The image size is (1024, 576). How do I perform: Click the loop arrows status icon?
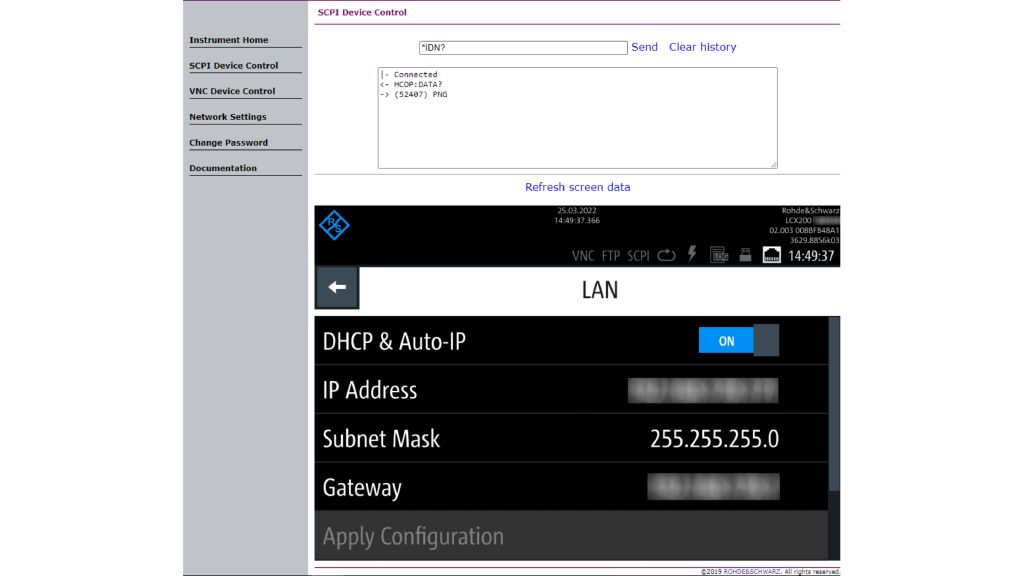click(x=667, y=255)
